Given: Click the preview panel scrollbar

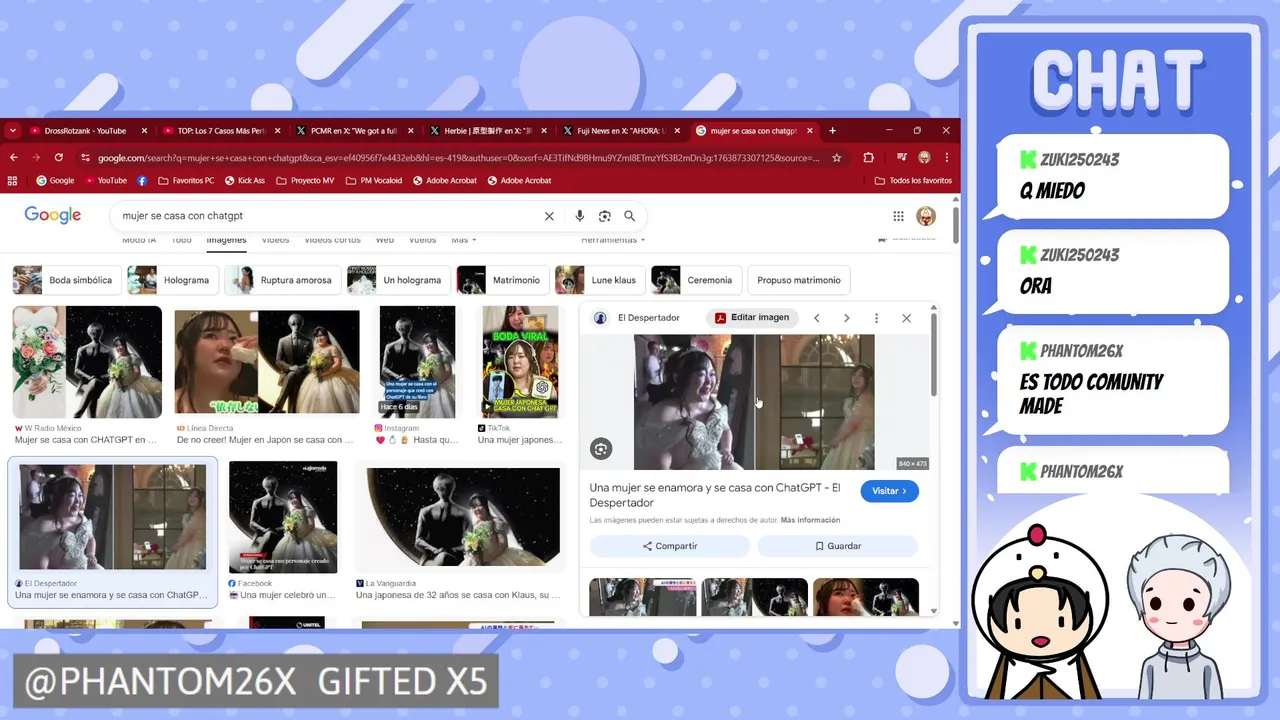Looking at the screenshot, I should click(934, 355).
